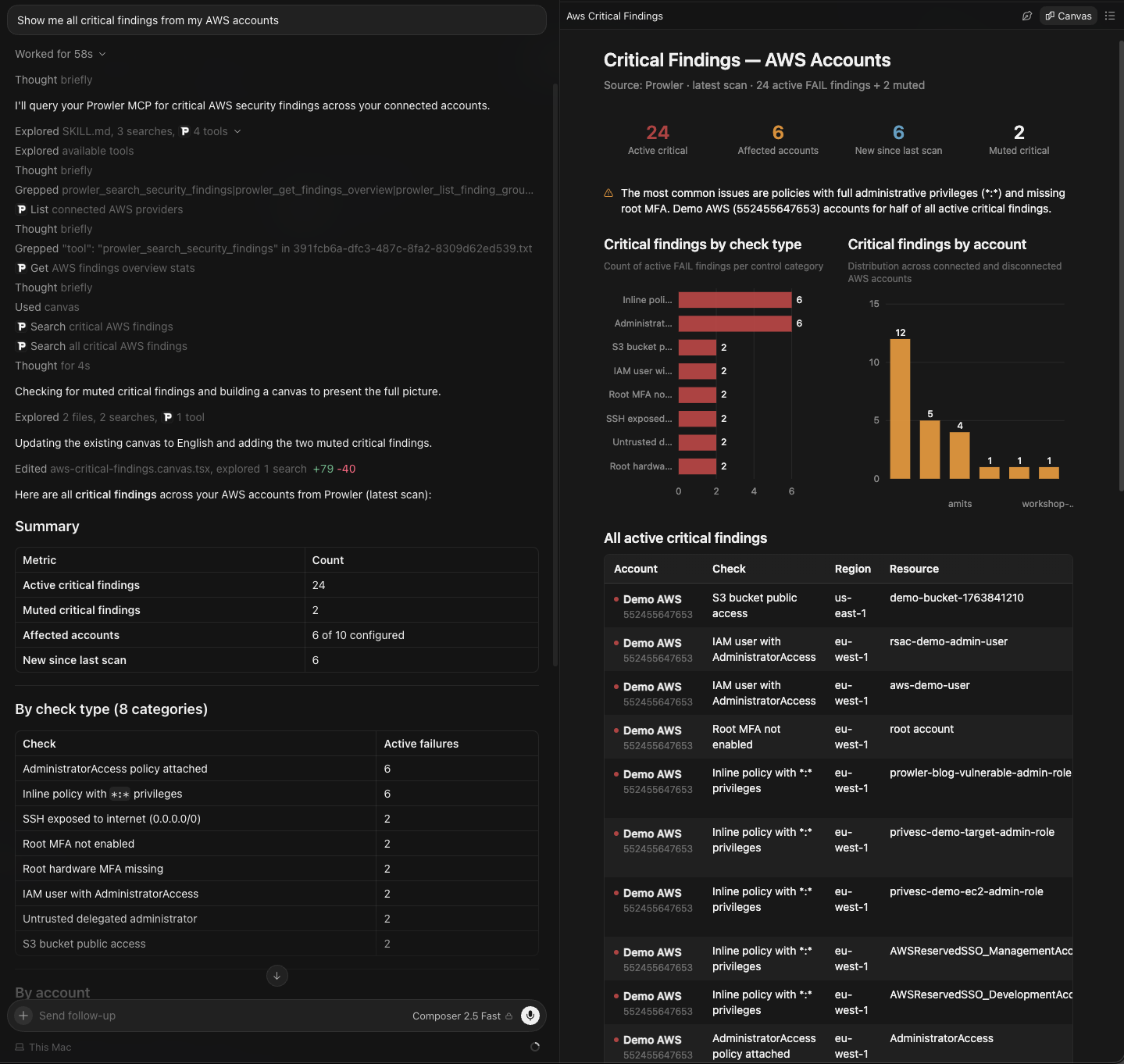Click the loading spinner icon near This Mac
1124x1064 pixels.
pos(535,1047)
